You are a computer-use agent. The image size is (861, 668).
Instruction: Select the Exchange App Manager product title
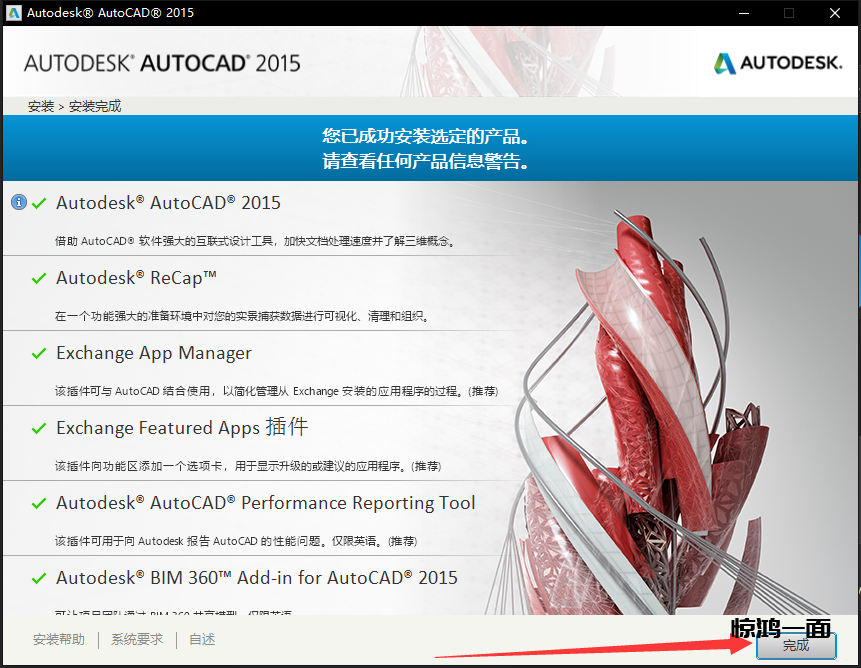(x=154, y=353)
